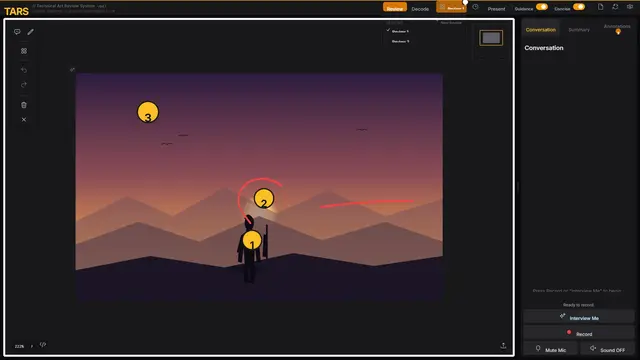Click the Present button

(x=496, y=9)
